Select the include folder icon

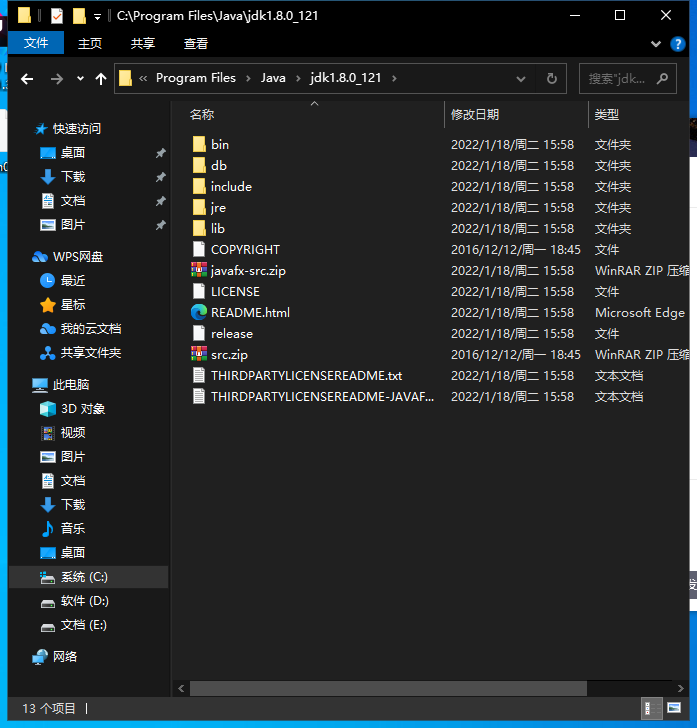click(x=199, y=186)
